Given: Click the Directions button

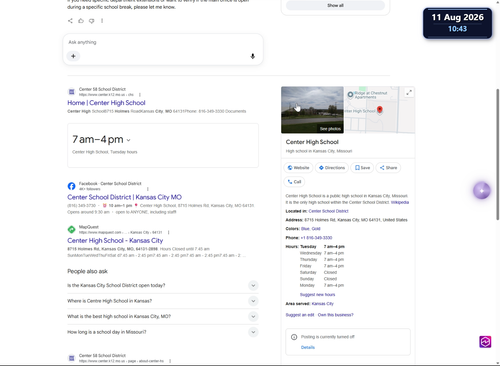Looking at the screenshot, I should [332, 168].
